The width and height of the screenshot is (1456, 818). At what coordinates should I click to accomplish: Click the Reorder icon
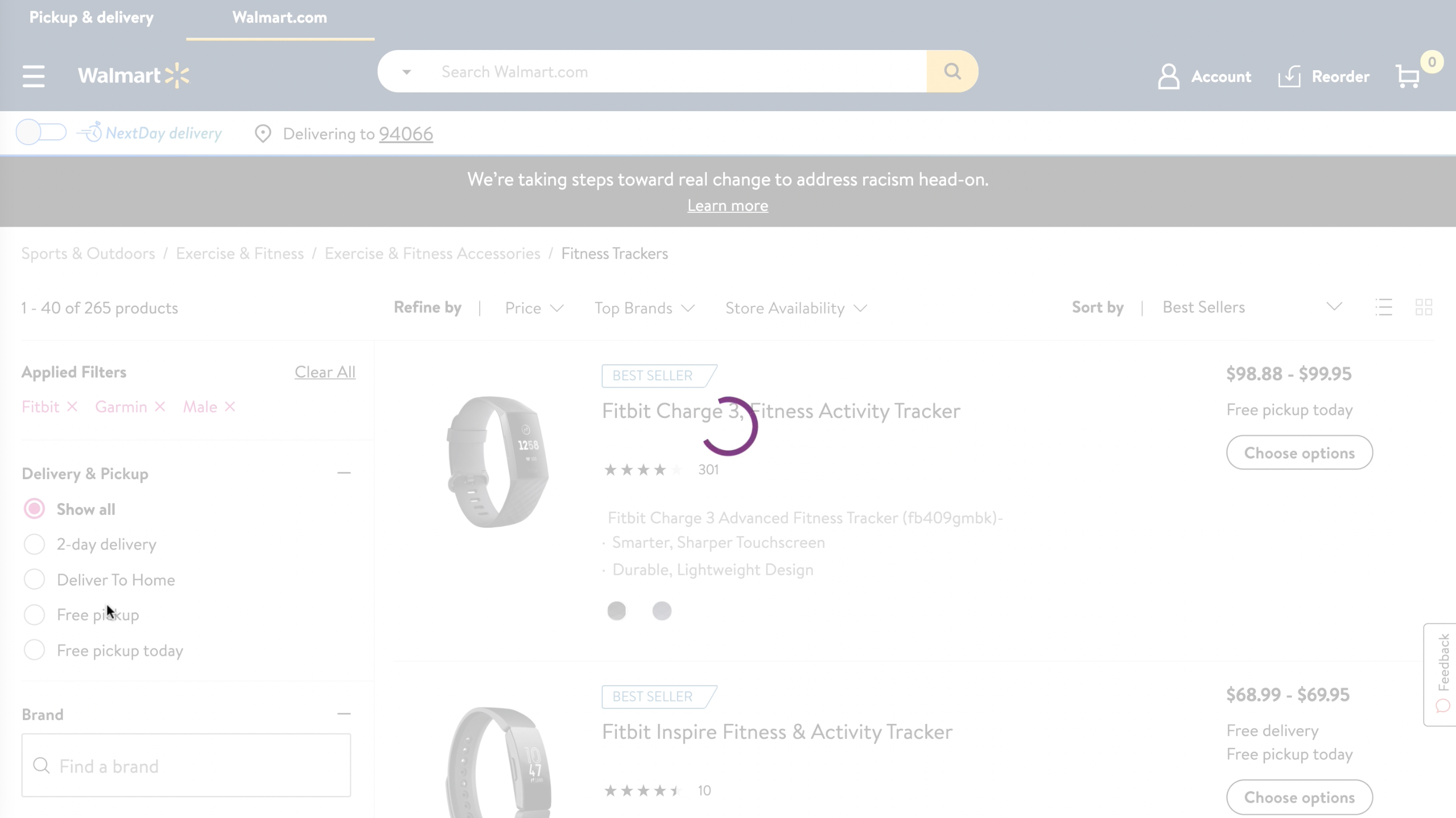coord(1289,76)
